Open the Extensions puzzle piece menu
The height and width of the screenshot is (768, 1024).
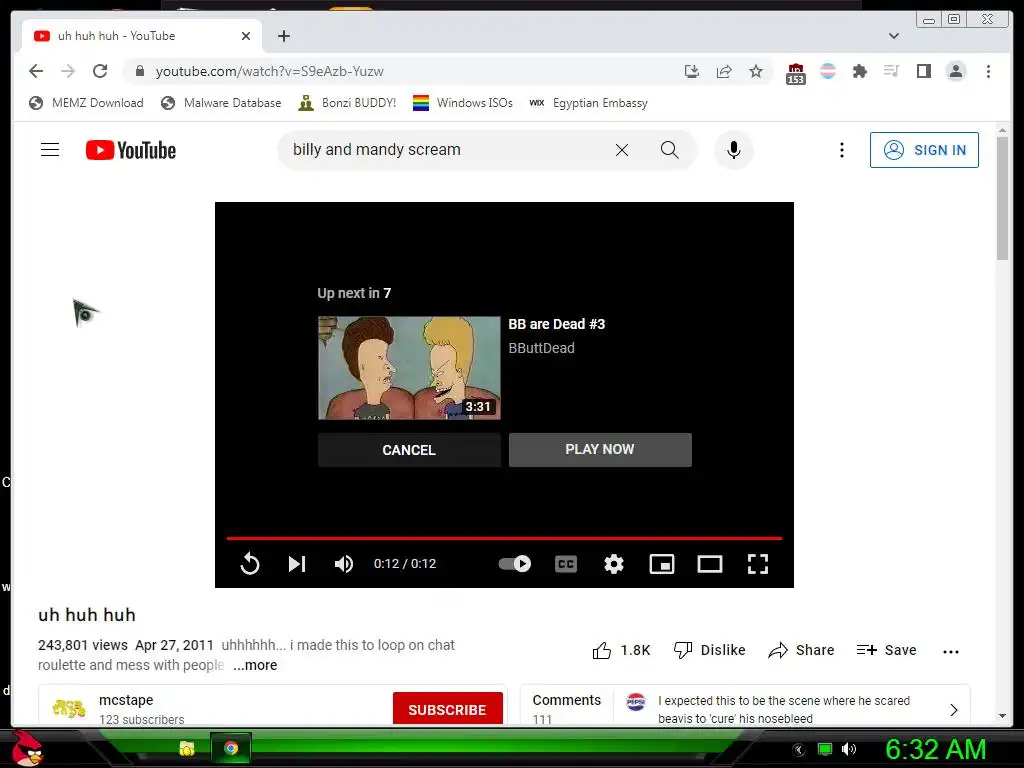coord(859,71)
